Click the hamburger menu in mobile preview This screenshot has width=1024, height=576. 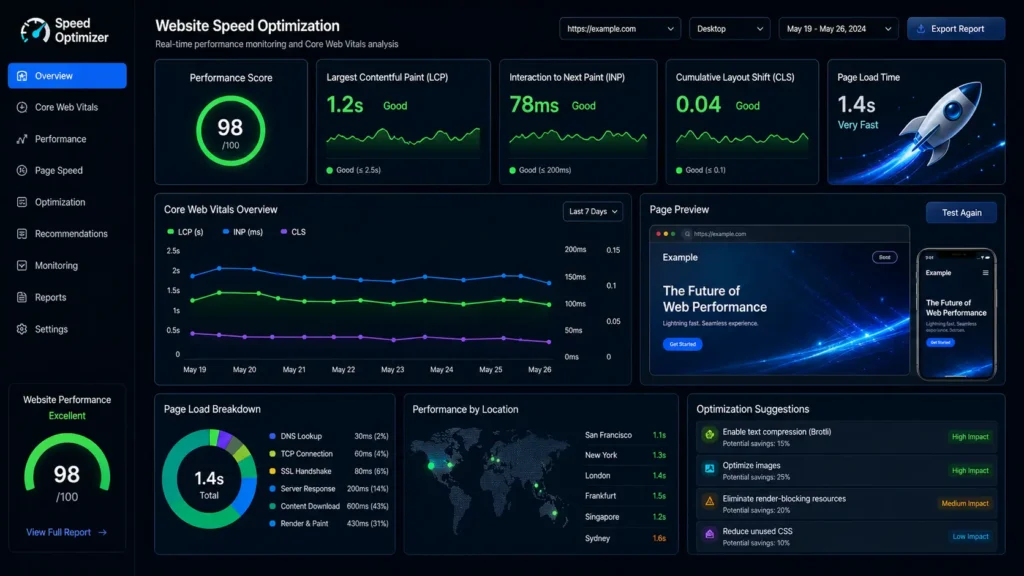coord(985,273)
